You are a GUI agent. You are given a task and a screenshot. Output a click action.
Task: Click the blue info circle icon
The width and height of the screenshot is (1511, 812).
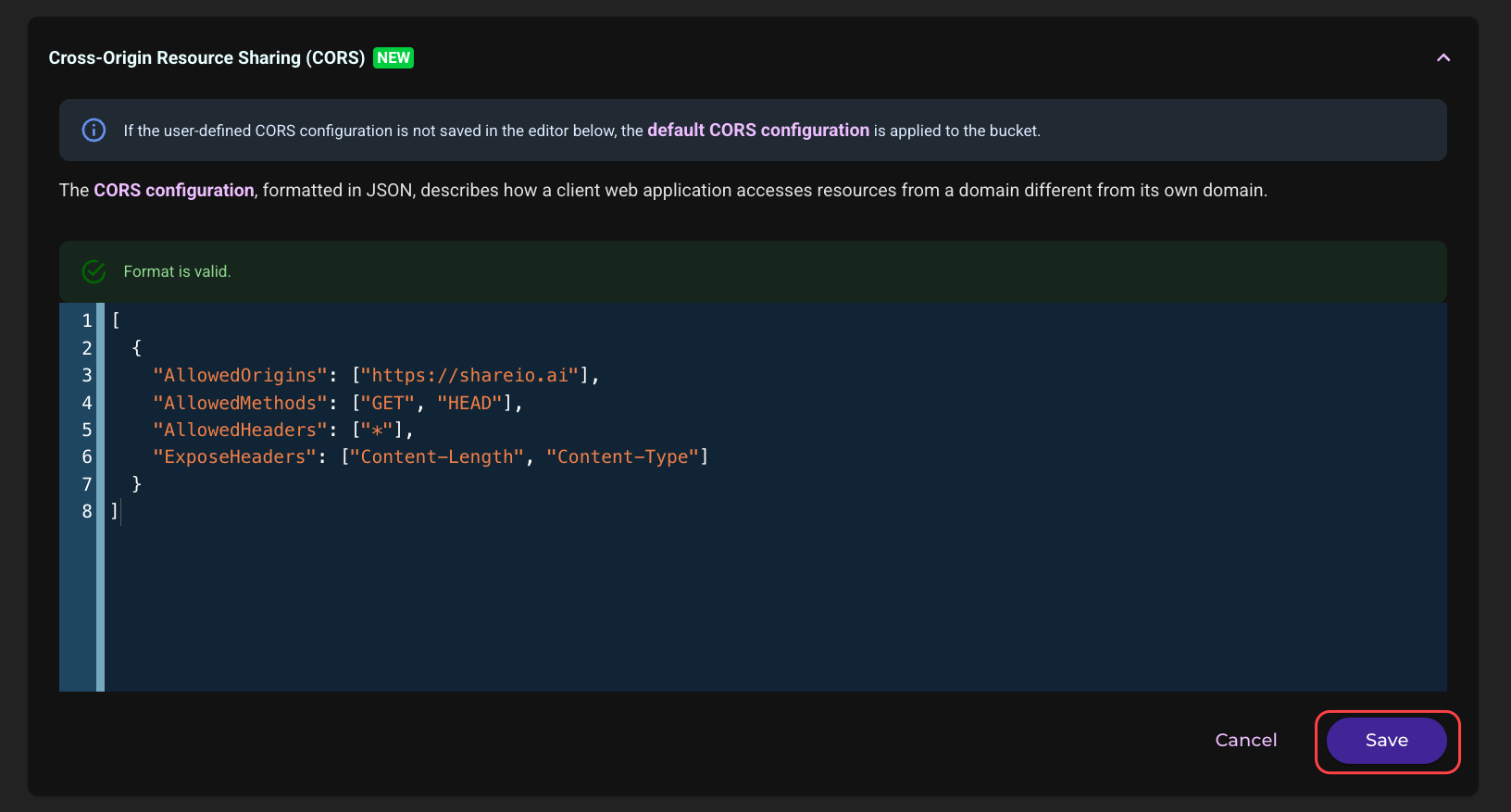pos(94,131)
